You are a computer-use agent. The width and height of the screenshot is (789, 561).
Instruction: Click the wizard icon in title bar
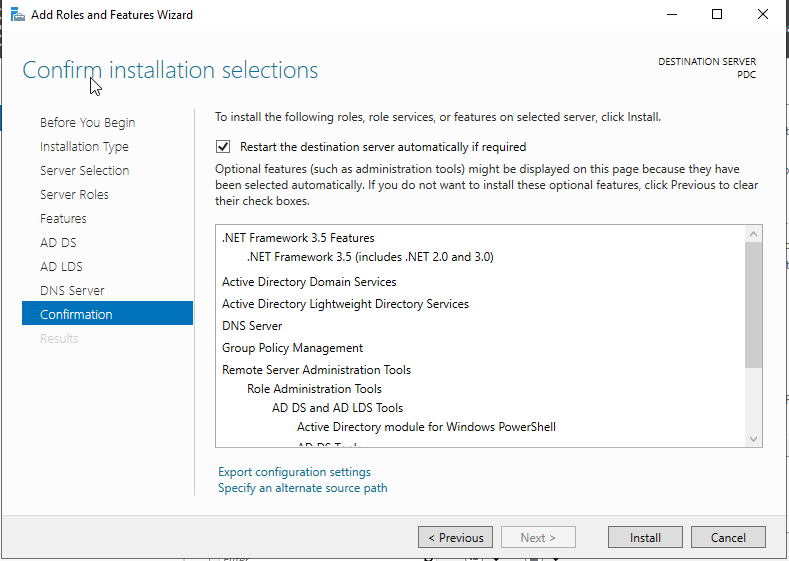coord(15,15)
